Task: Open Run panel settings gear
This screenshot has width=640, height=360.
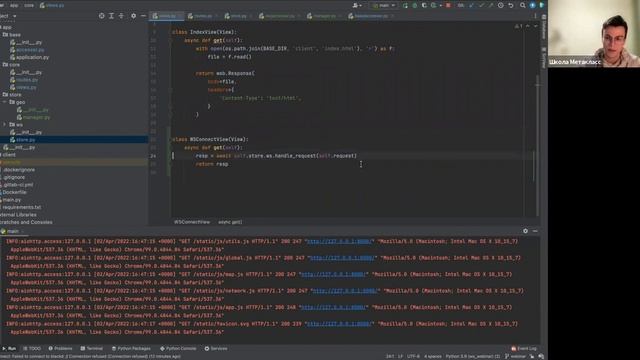Action: [x=525, y=231]
